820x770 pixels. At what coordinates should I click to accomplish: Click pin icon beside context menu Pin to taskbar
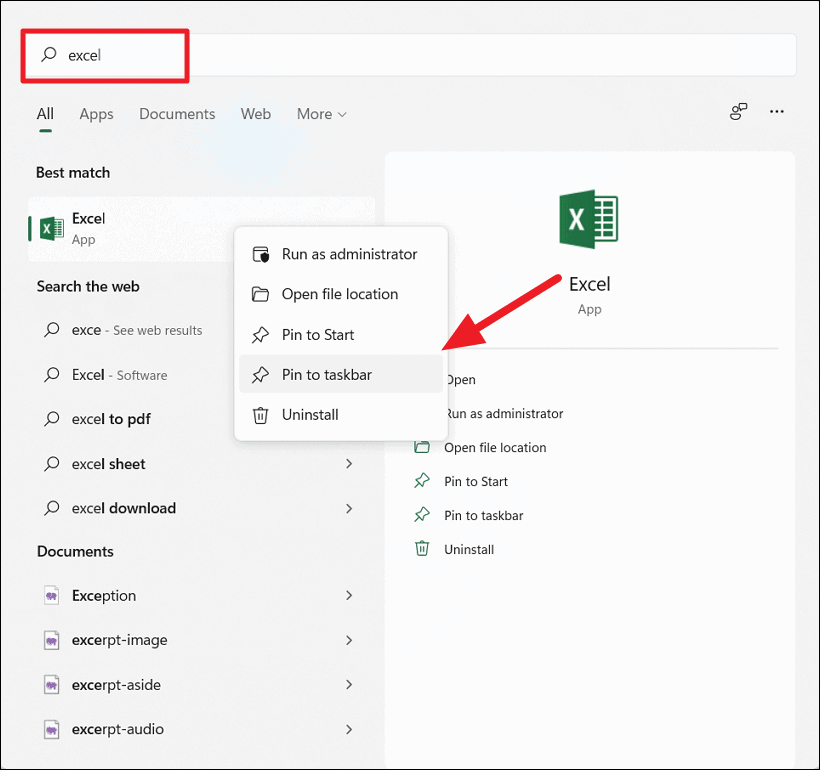pyautogui.click(x=260, y=375)
